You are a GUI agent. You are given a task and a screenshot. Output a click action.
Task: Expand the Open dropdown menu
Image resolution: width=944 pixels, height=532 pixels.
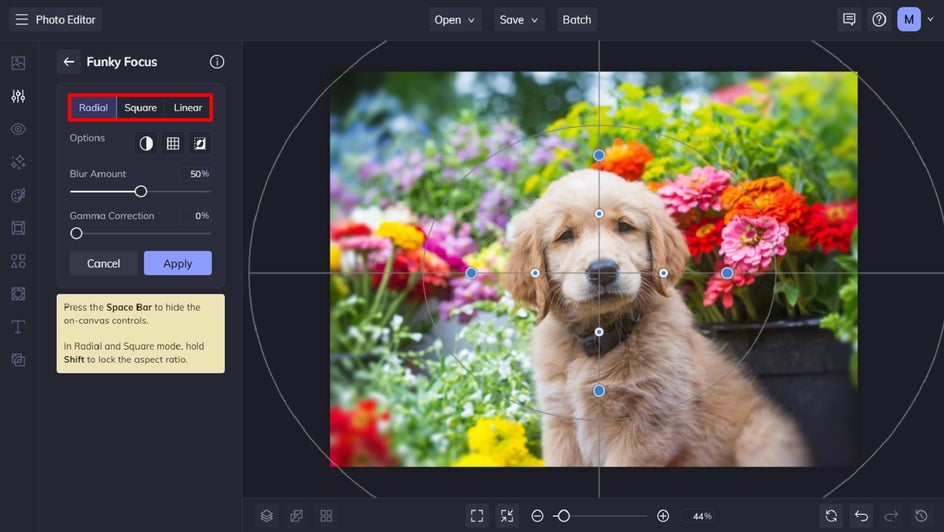pyautogui.click(x=456, y=20)
